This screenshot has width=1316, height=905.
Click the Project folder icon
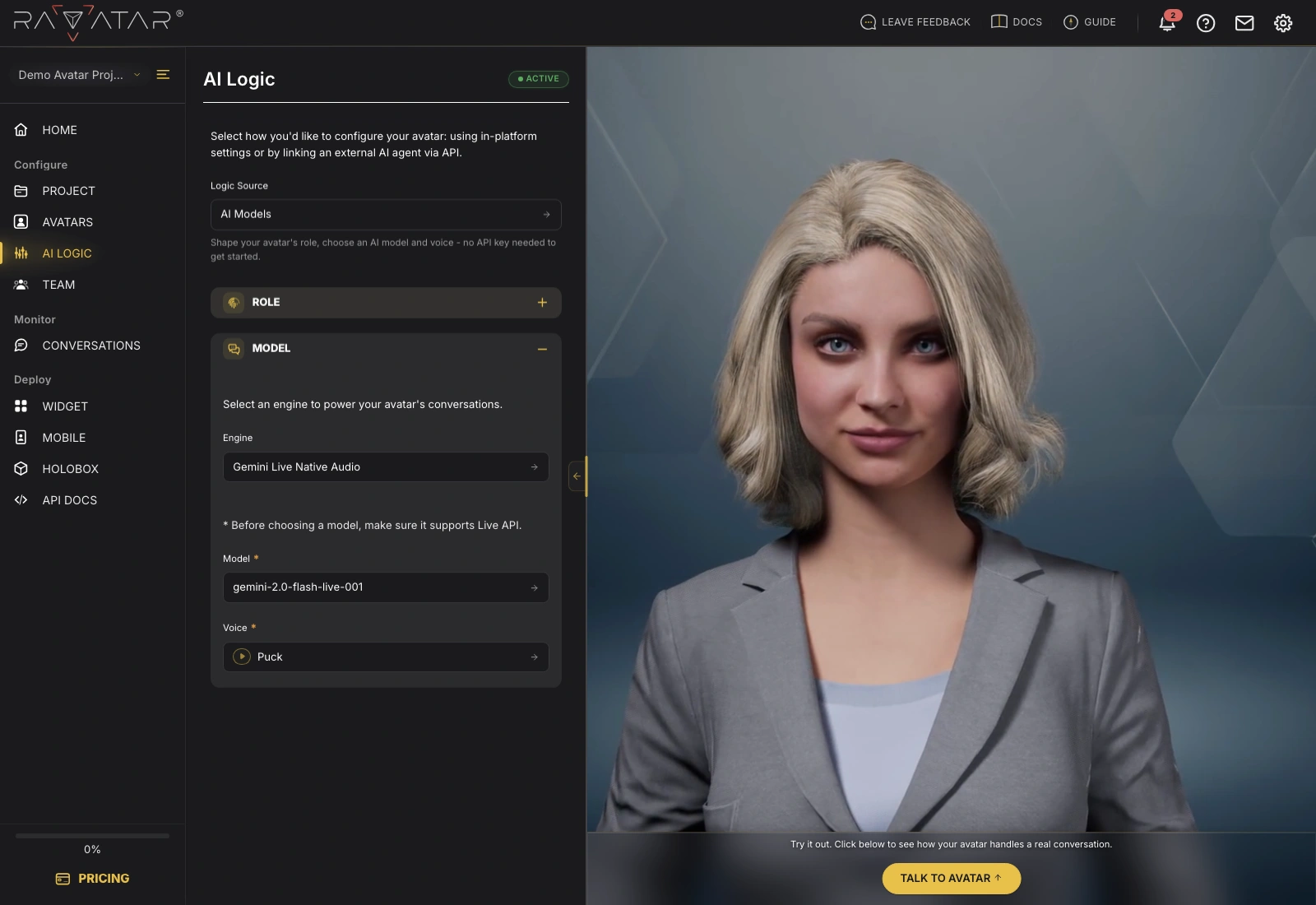click(x=21, y=191)
